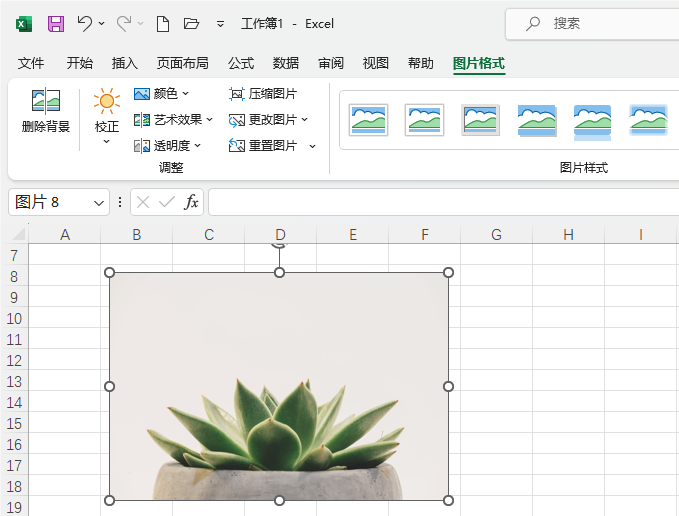679x516 pixels.
Task: Open the 页面布局 tab
Action: pyautogui.click(x=182, y=63)
